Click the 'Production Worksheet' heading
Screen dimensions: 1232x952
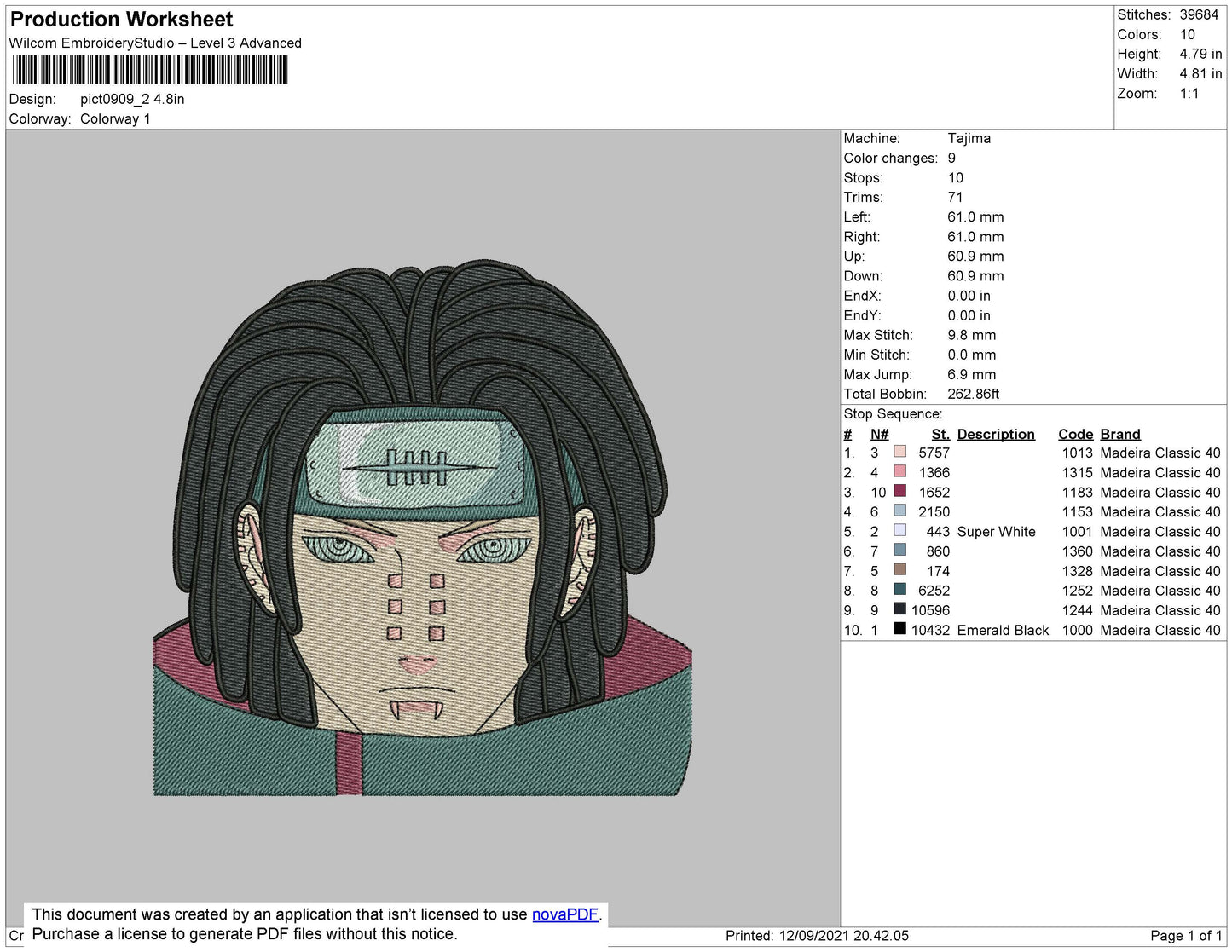(x=121, y=20)
